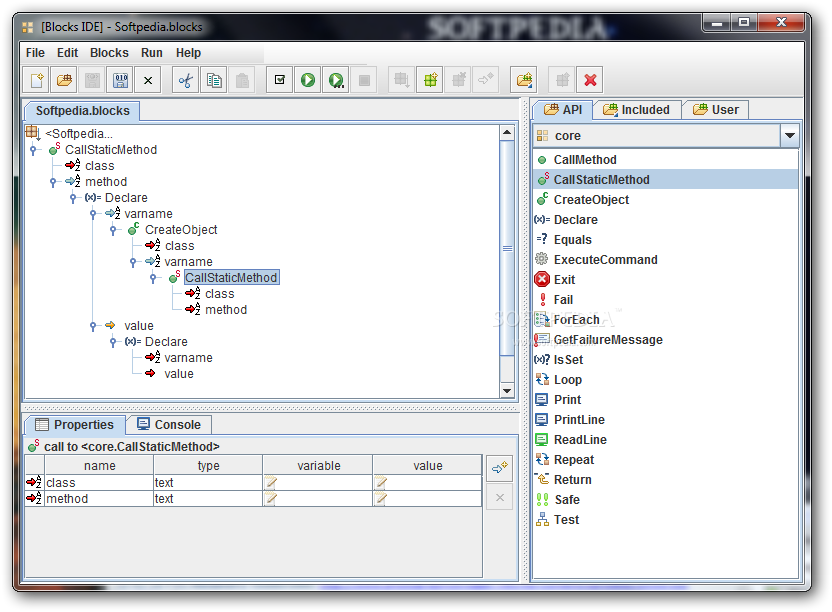Click the greyed-out add parameter arrow toolbar icon
The image size is (832, 612).
coord(486,80)
